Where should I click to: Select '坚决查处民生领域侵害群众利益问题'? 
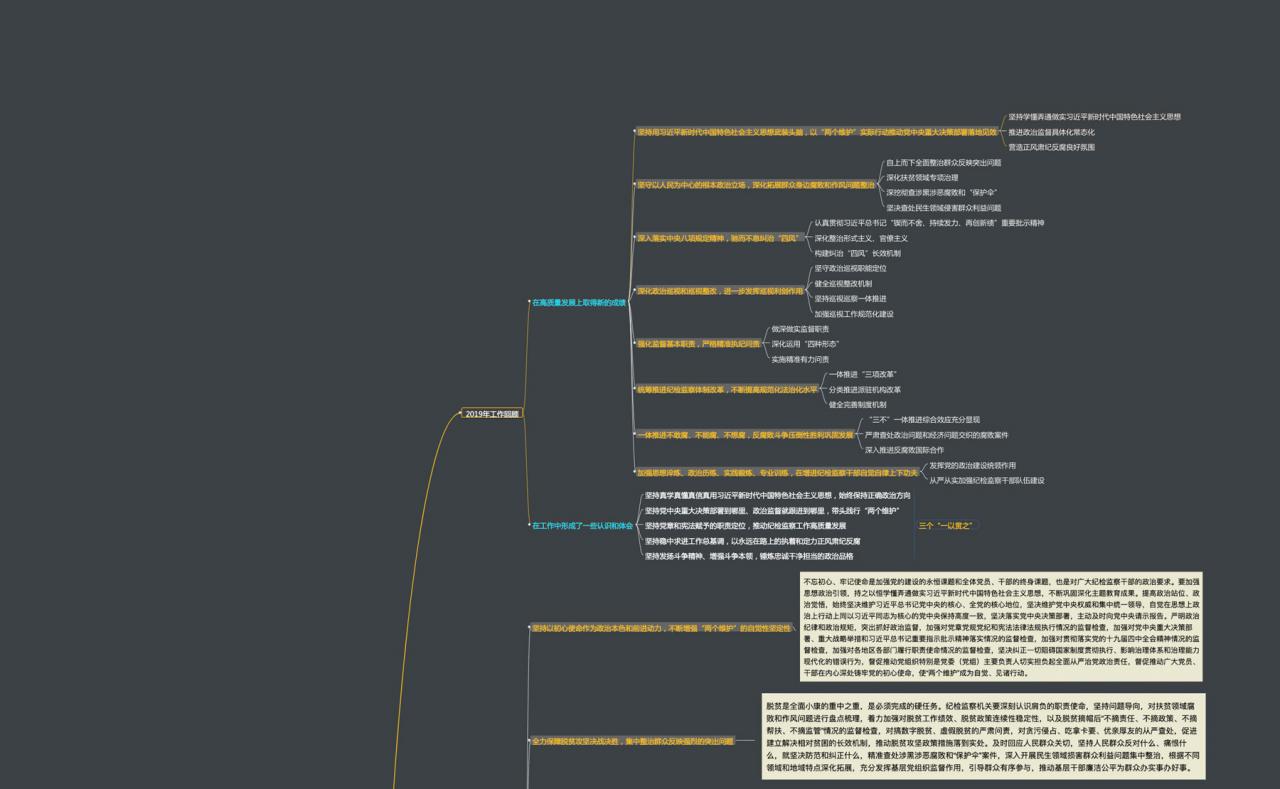point(943,208)
